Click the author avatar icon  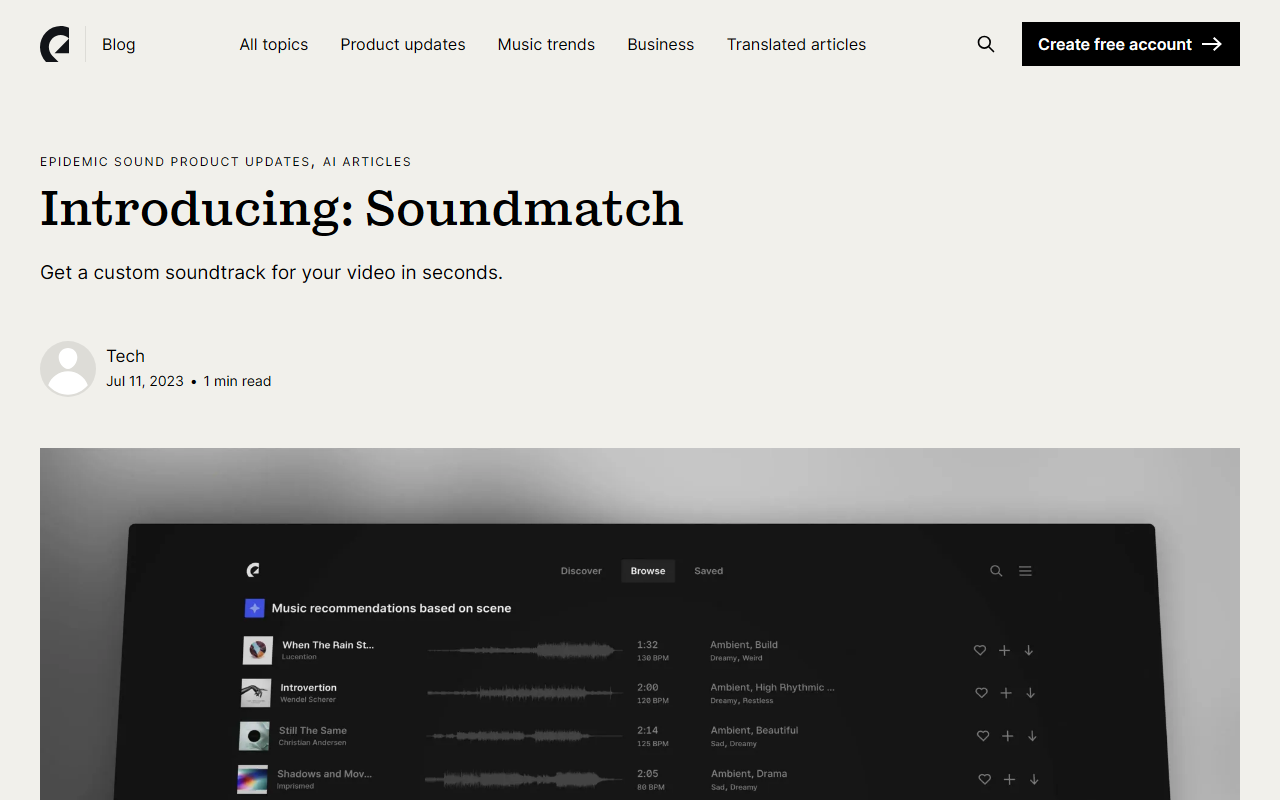pyautogui.click(x=68, y=368)
